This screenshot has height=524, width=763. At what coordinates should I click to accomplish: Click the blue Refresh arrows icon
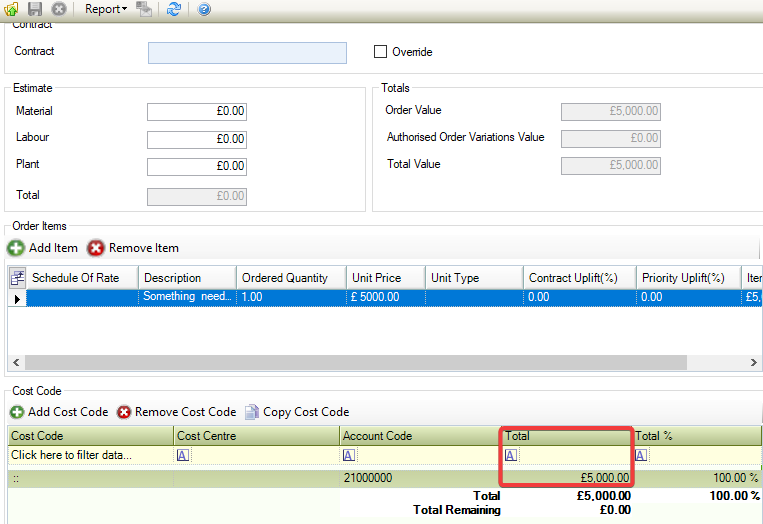pos(174,9)
